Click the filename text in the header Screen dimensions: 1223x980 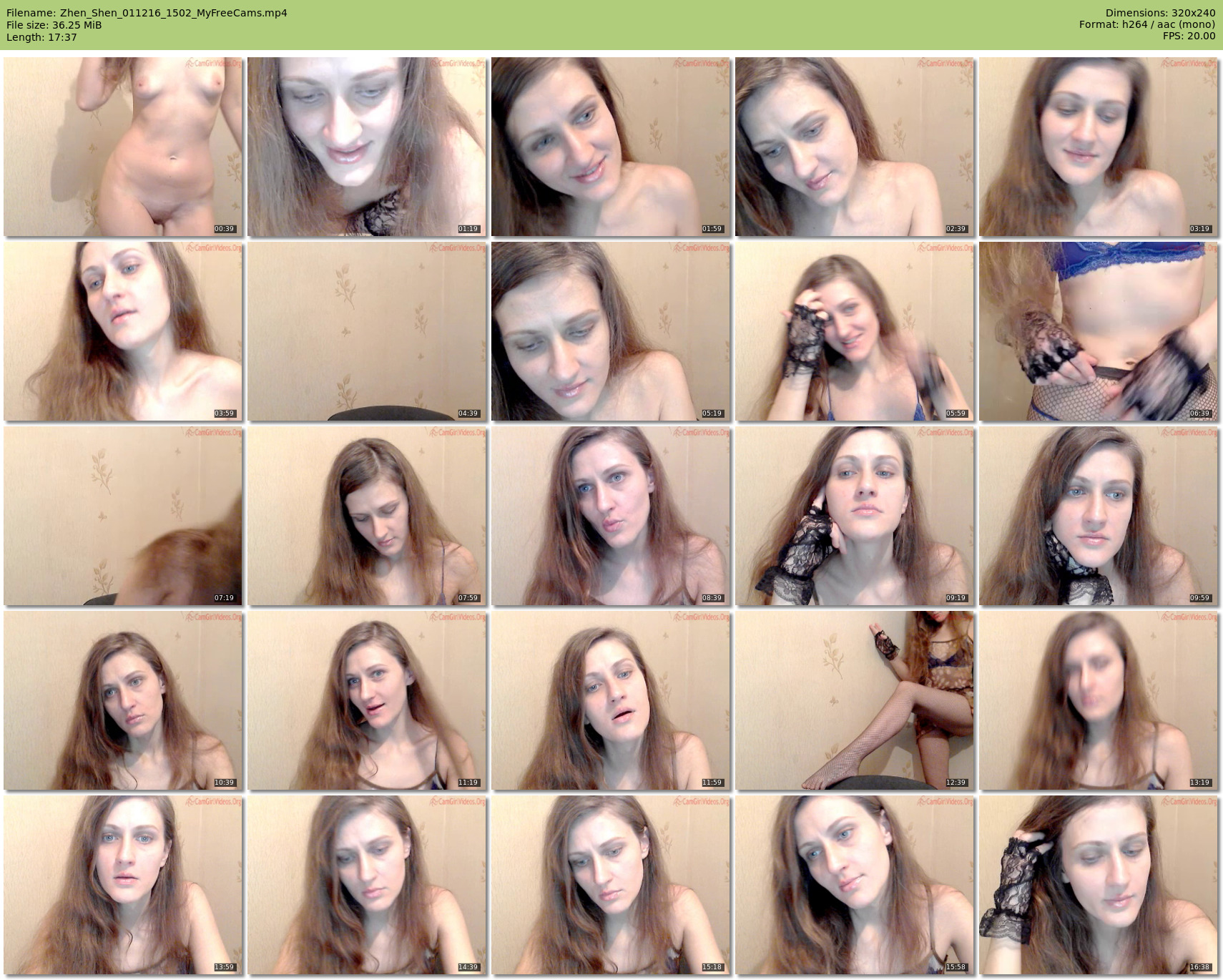(x=147, y=13)
